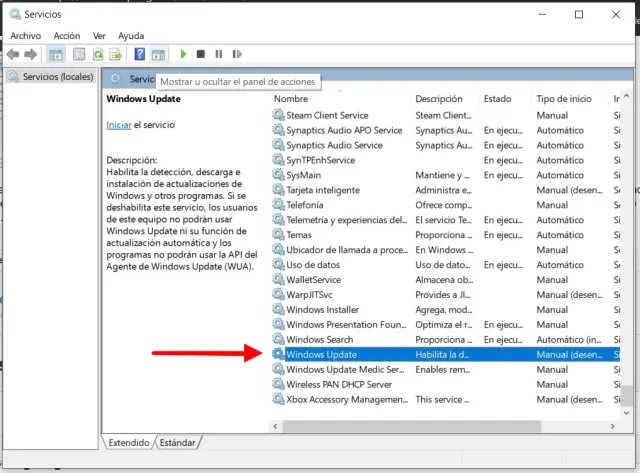The width and height of the screenshot is (640, 473).
Task: Select Ubicador de llamada a proce... service
Action: (446, 250)
